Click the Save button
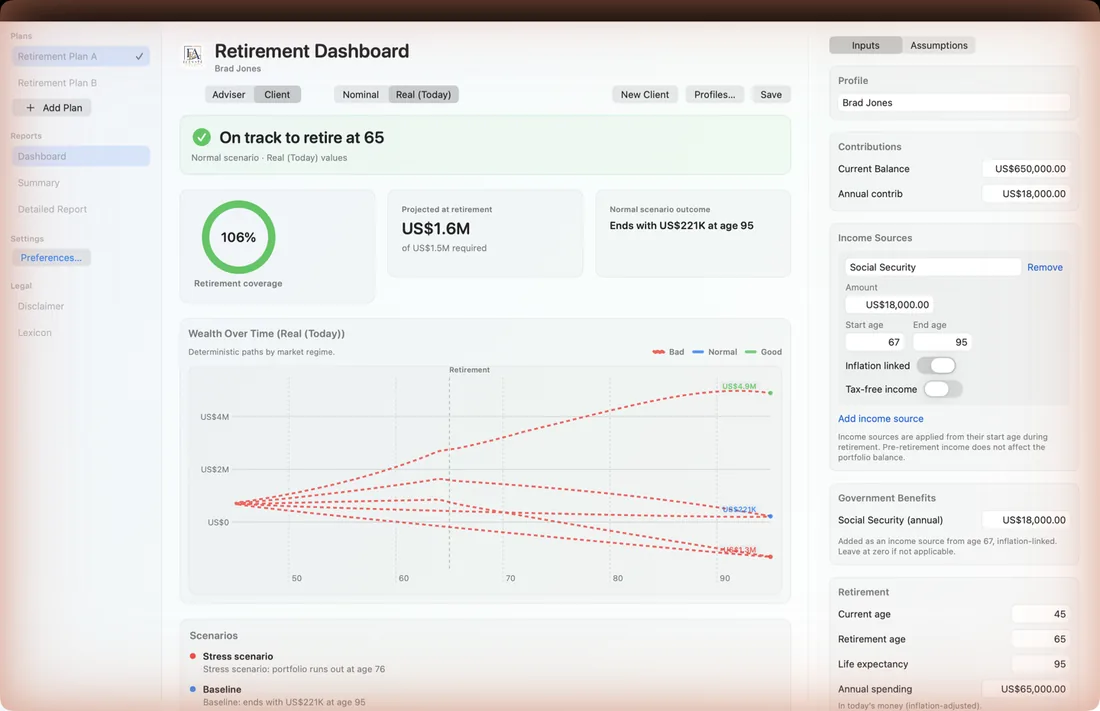This screenshot has height=711, width=1100. pyautogui.click(x=771, y=94)
